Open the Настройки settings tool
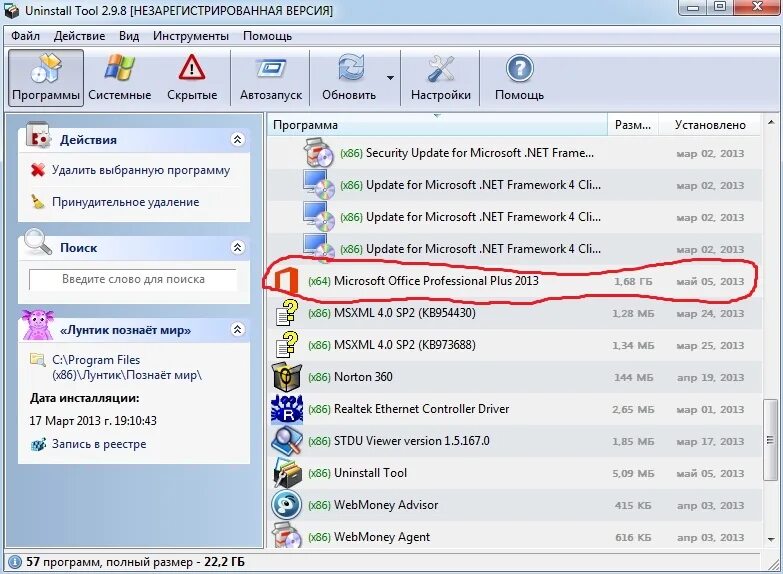Screen dimensions: 783x574 pyautogui.click(x=440, y=77)
